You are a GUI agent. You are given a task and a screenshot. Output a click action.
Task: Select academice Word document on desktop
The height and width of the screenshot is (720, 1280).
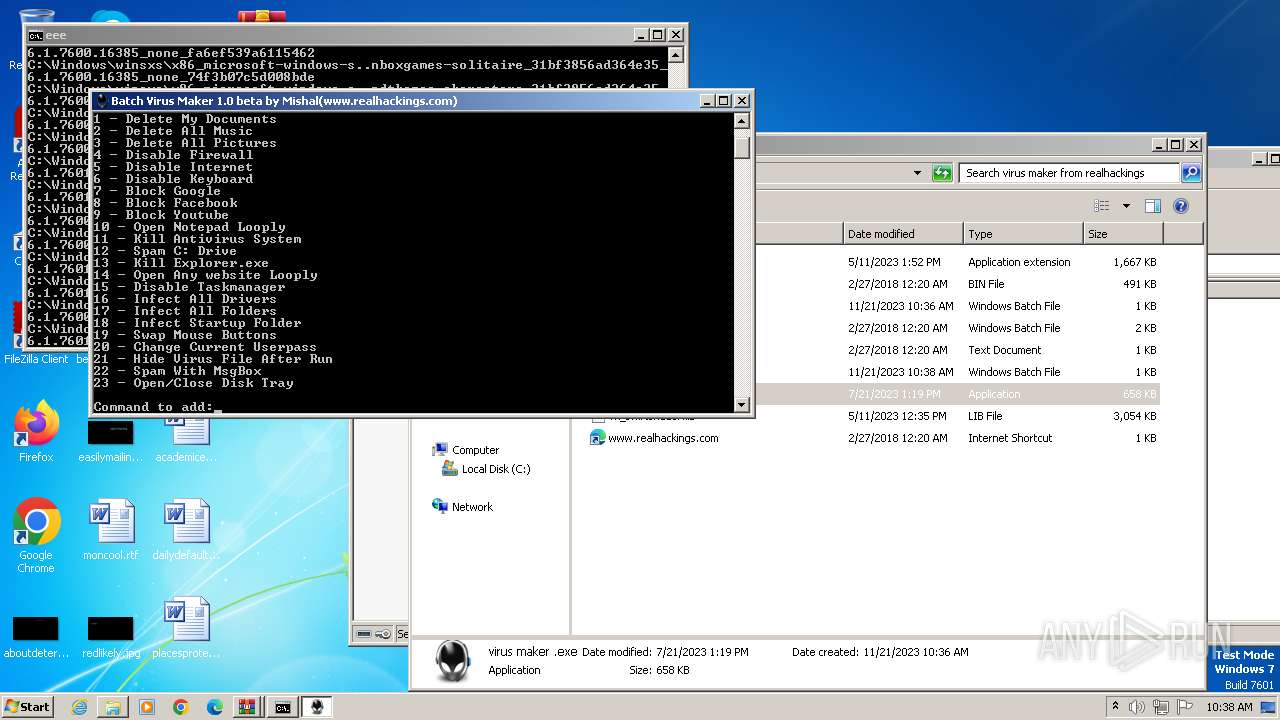(x=186, y=441)
